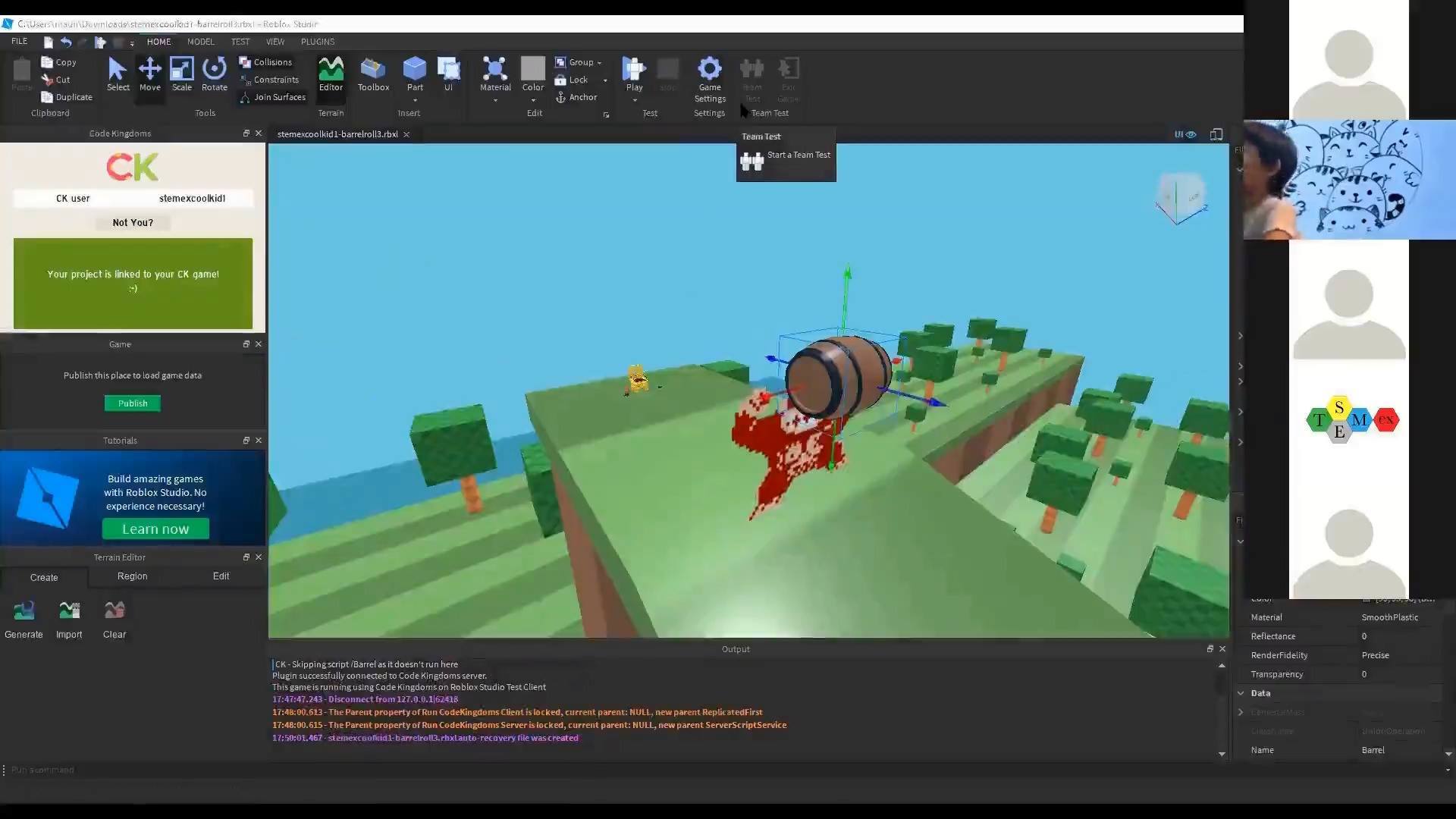The image size is (1456, 819).
Task: Click the barrel object in the viewport
Action: [x=838, y=377]
